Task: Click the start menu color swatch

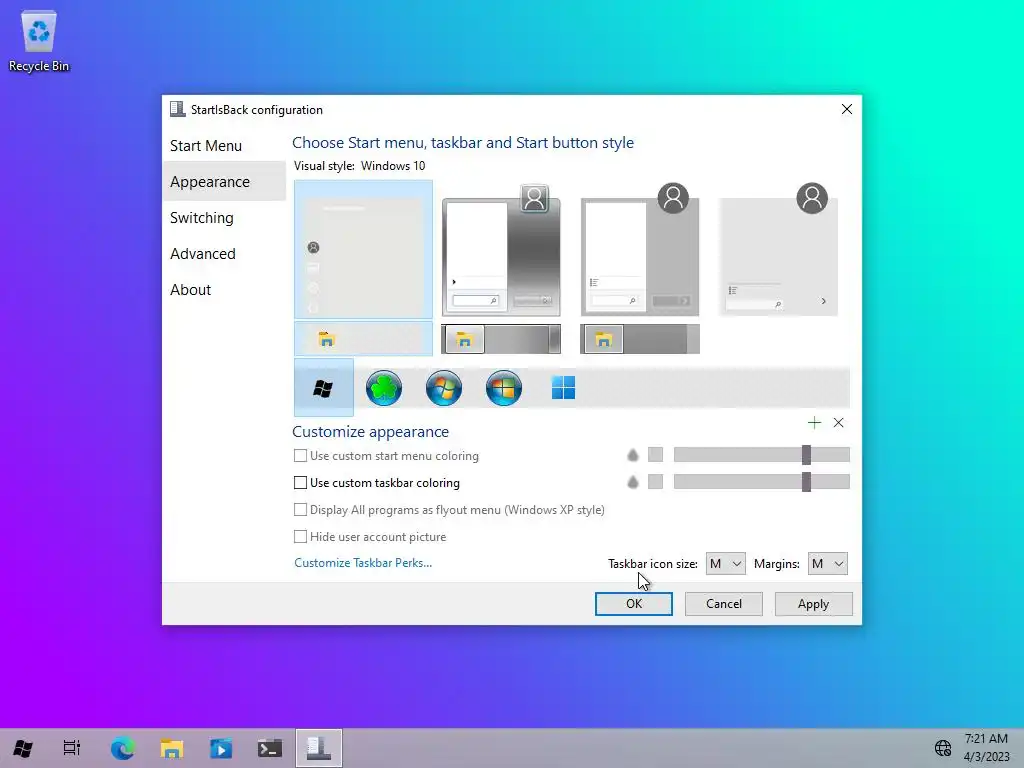Action: 655,455
